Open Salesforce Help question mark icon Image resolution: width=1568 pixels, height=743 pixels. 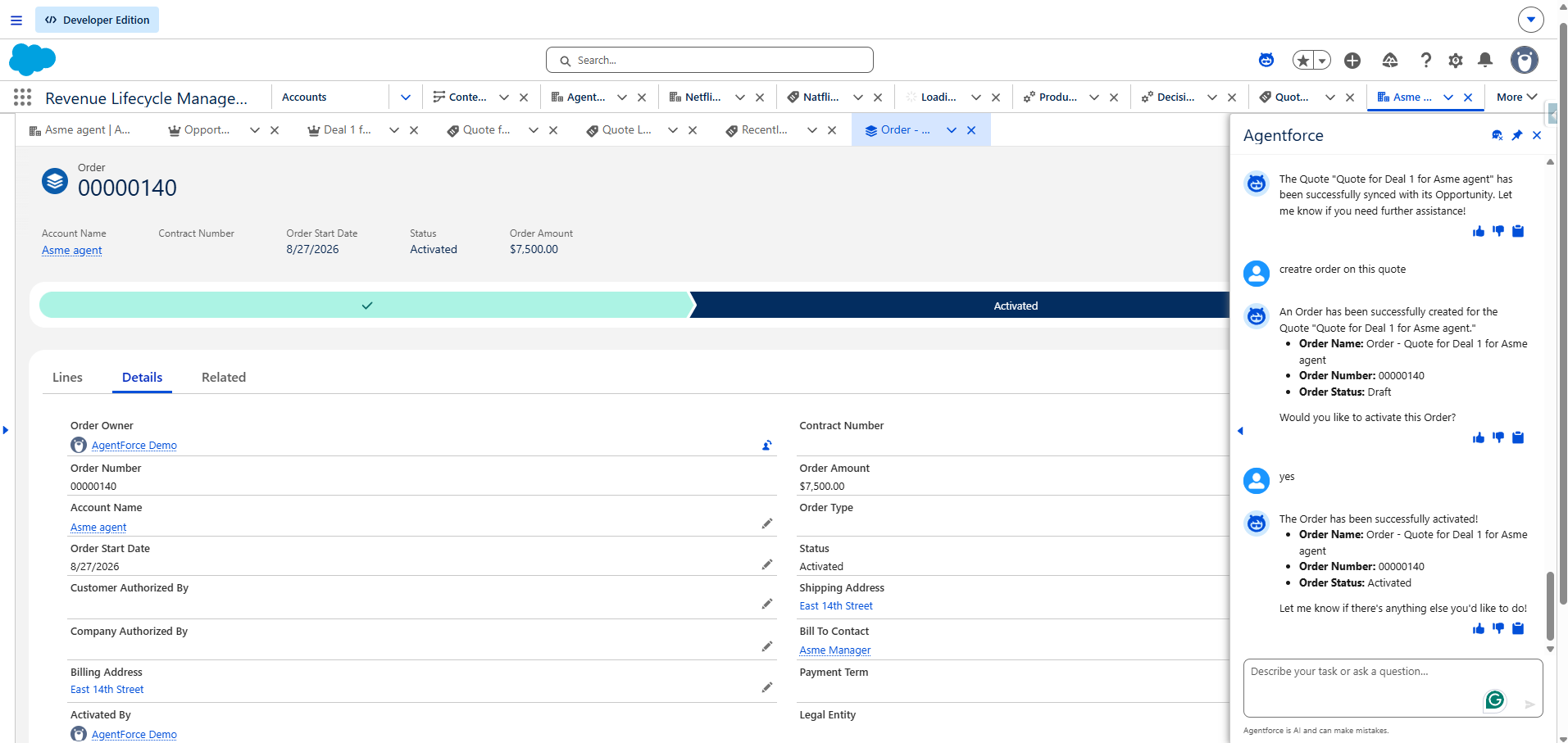(x=1426, y=60)
